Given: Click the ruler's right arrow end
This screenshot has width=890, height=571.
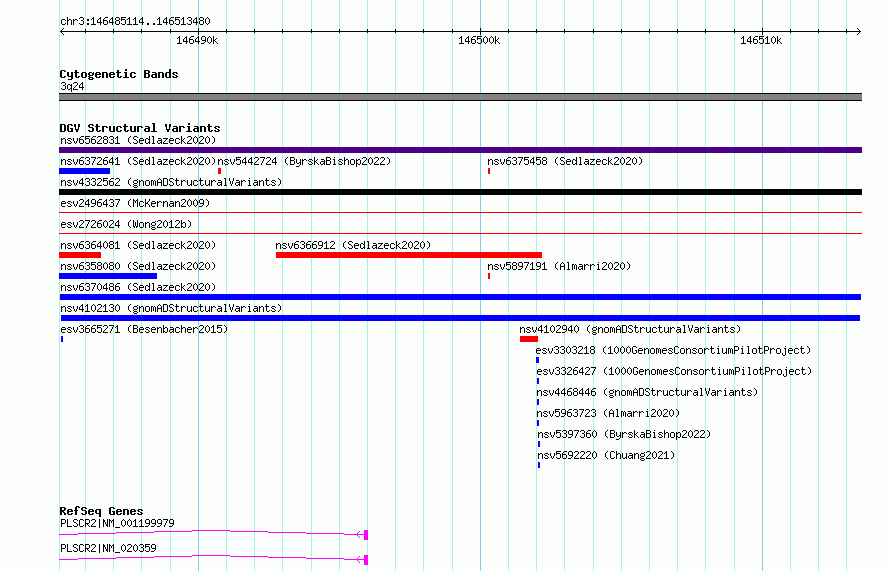Looking at the screenshot, I should [x=859, y=31].
